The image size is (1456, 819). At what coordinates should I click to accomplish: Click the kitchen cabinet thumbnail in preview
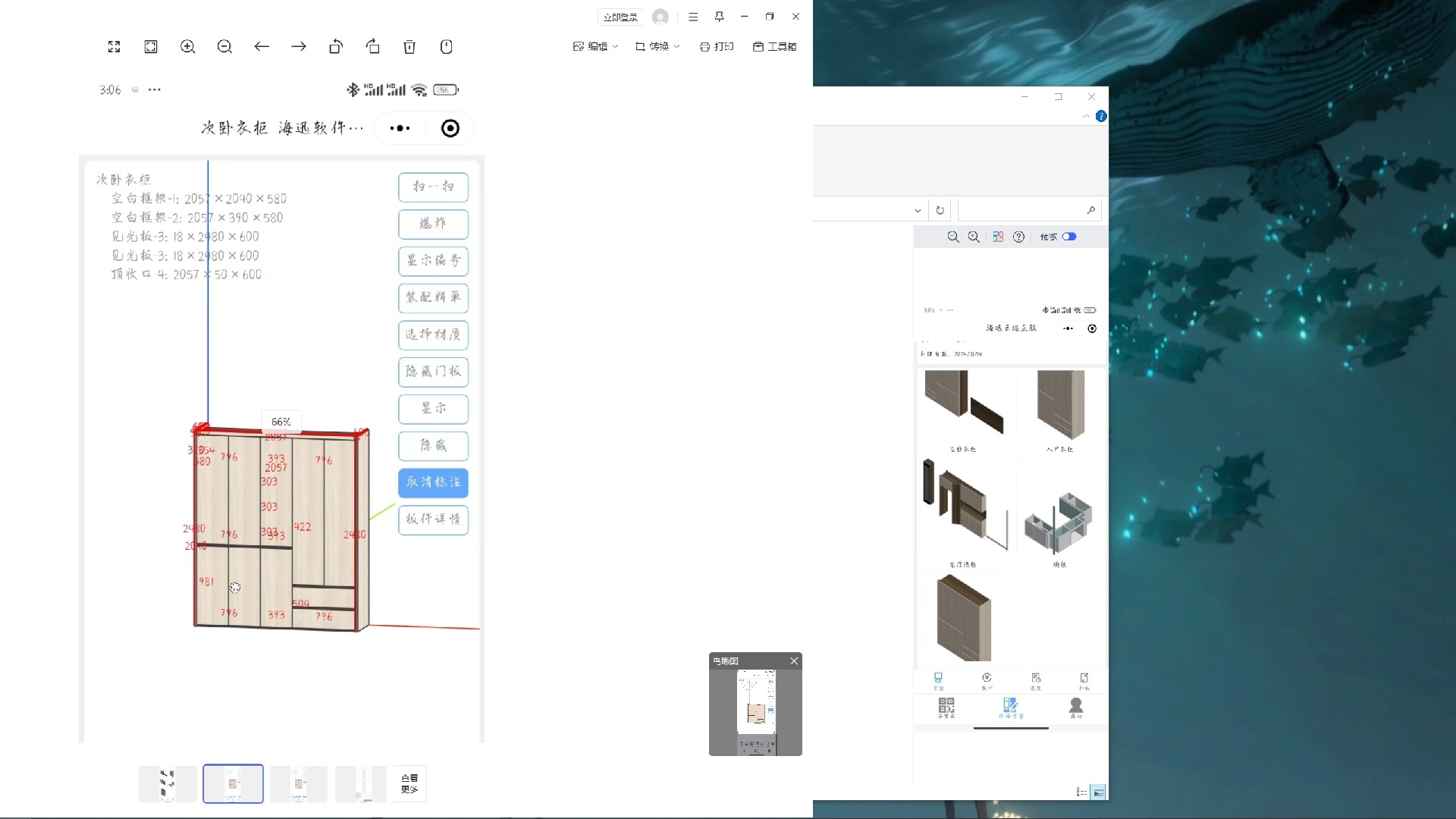click(1059, 523)
